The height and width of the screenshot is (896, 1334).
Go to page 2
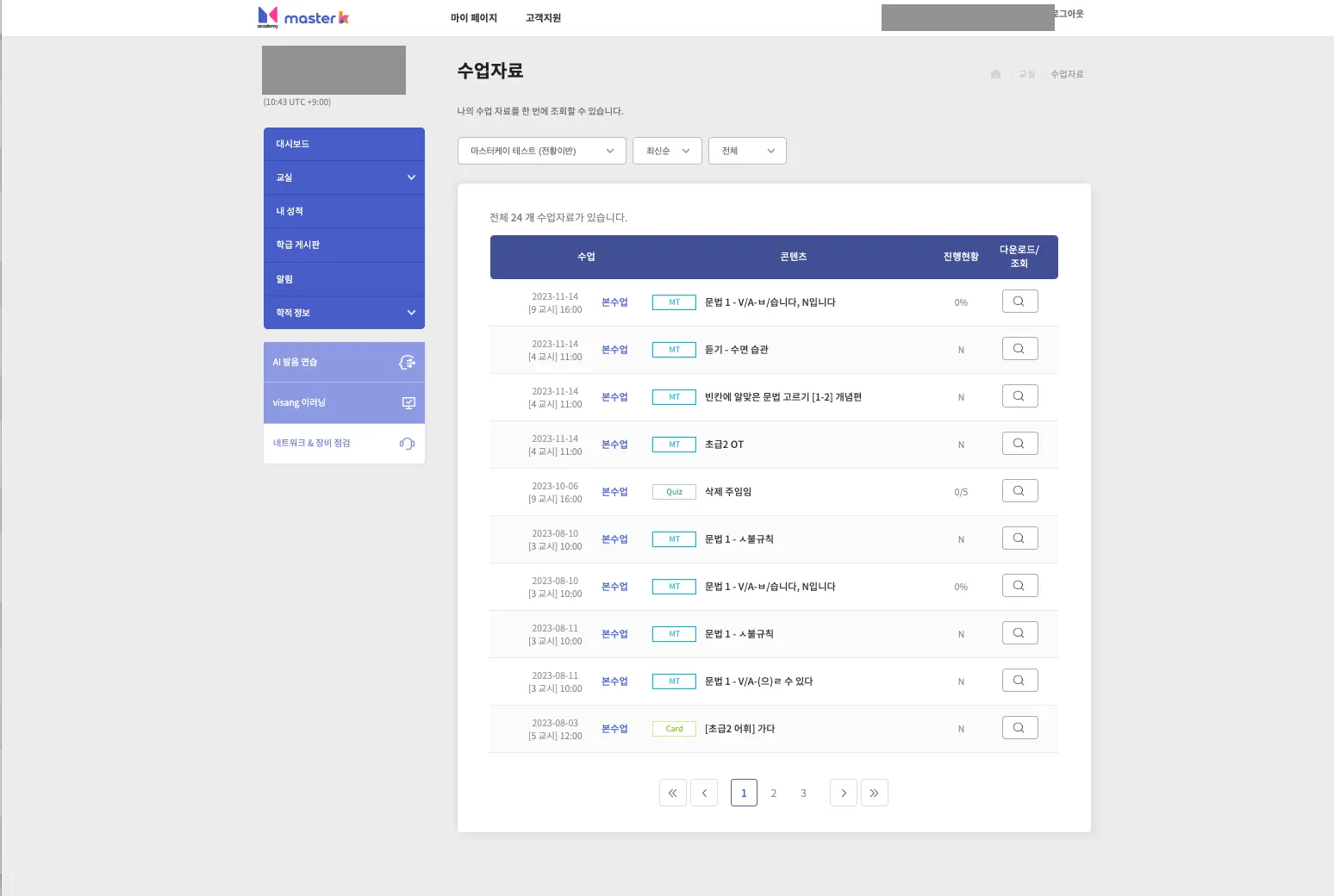[x=774, y=793]
